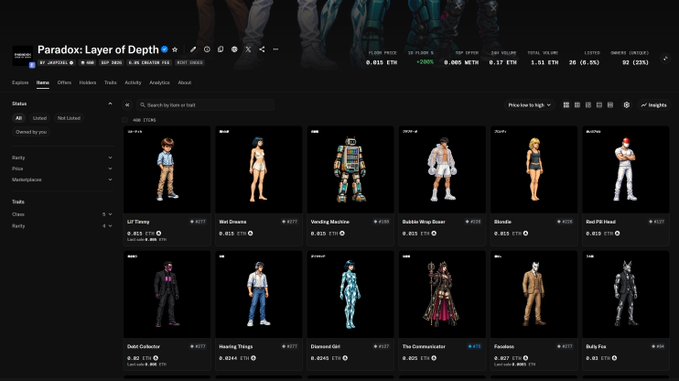Click the Hearing Things item name
679x381 pixels.
pyautogui.click(x=236, y=346)
